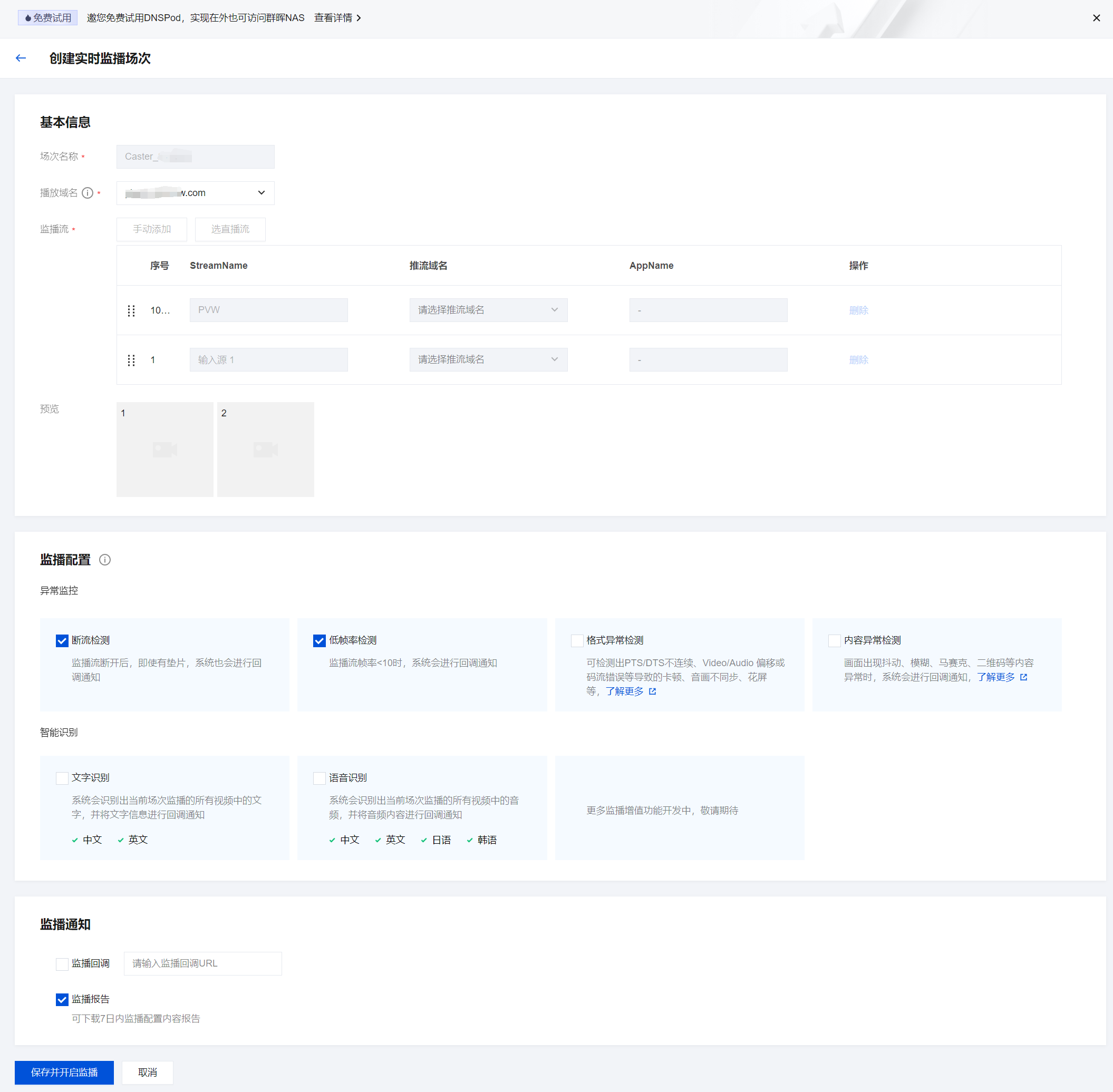Grab drag handle of the 输入源 1 row
This screenshot has width=1113, height=1092.
[x=131, y=360]
